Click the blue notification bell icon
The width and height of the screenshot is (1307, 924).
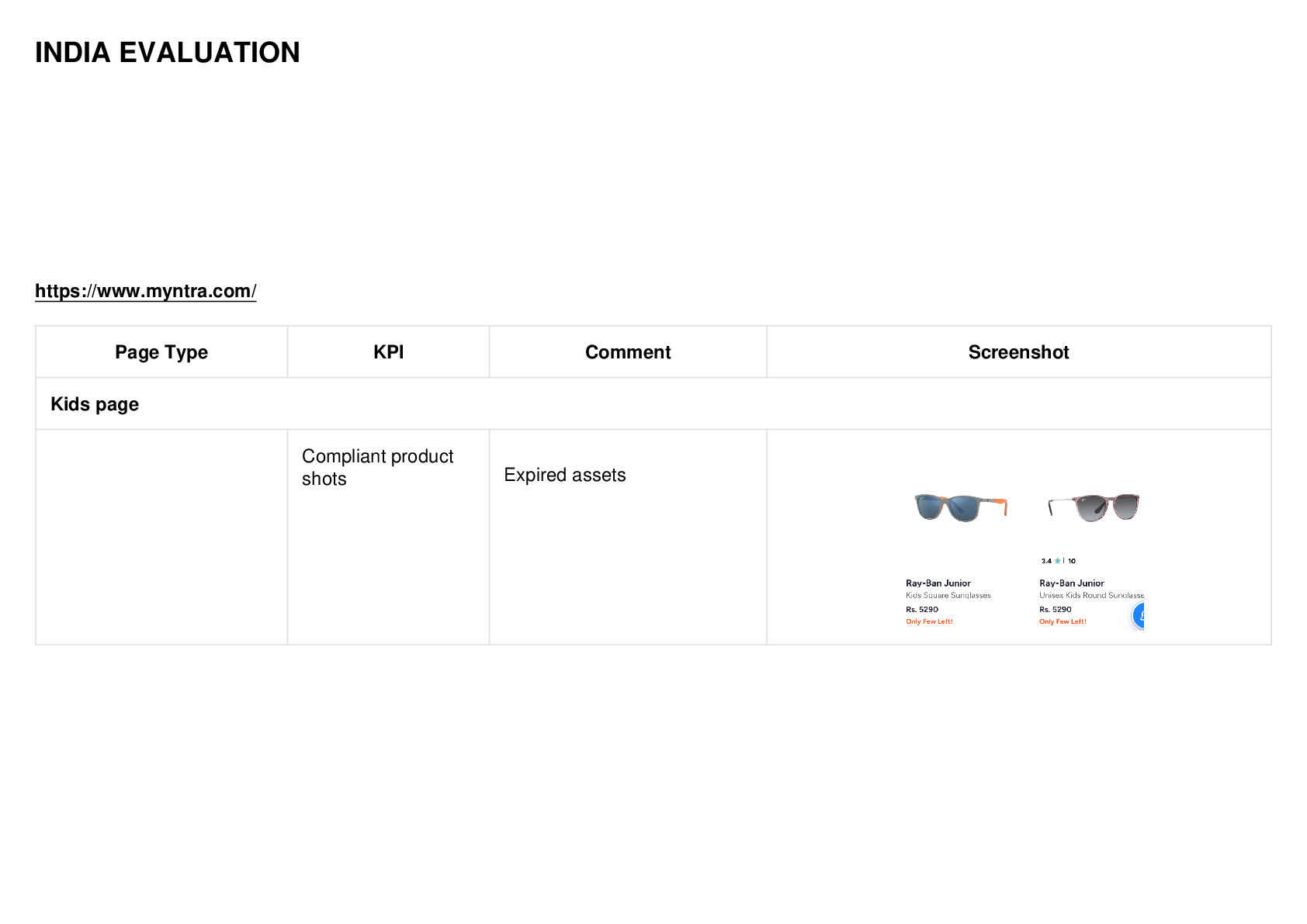[x=1138, y=615]
